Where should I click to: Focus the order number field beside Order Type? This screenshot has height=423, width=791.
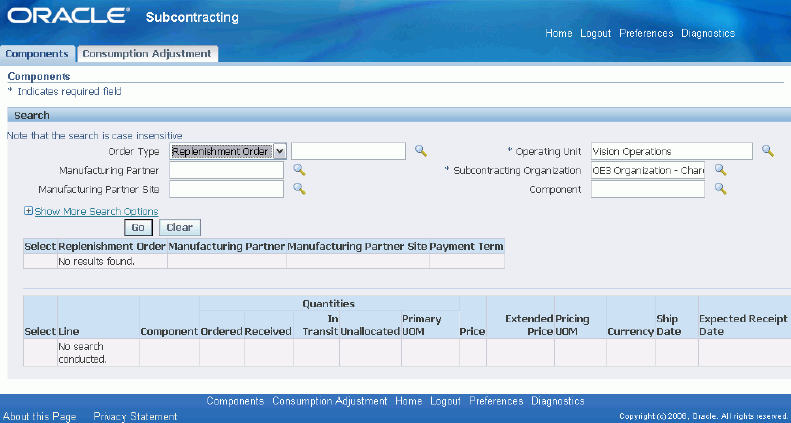tap(348, 151)
